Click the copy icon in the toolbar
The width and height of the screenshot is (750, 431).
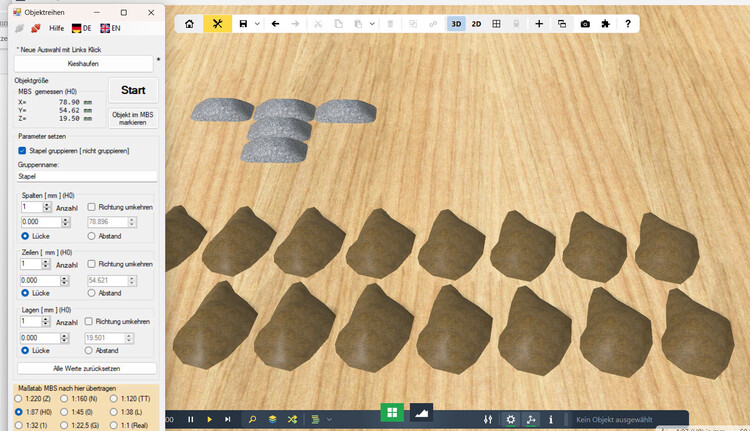[x=338, y=24]
